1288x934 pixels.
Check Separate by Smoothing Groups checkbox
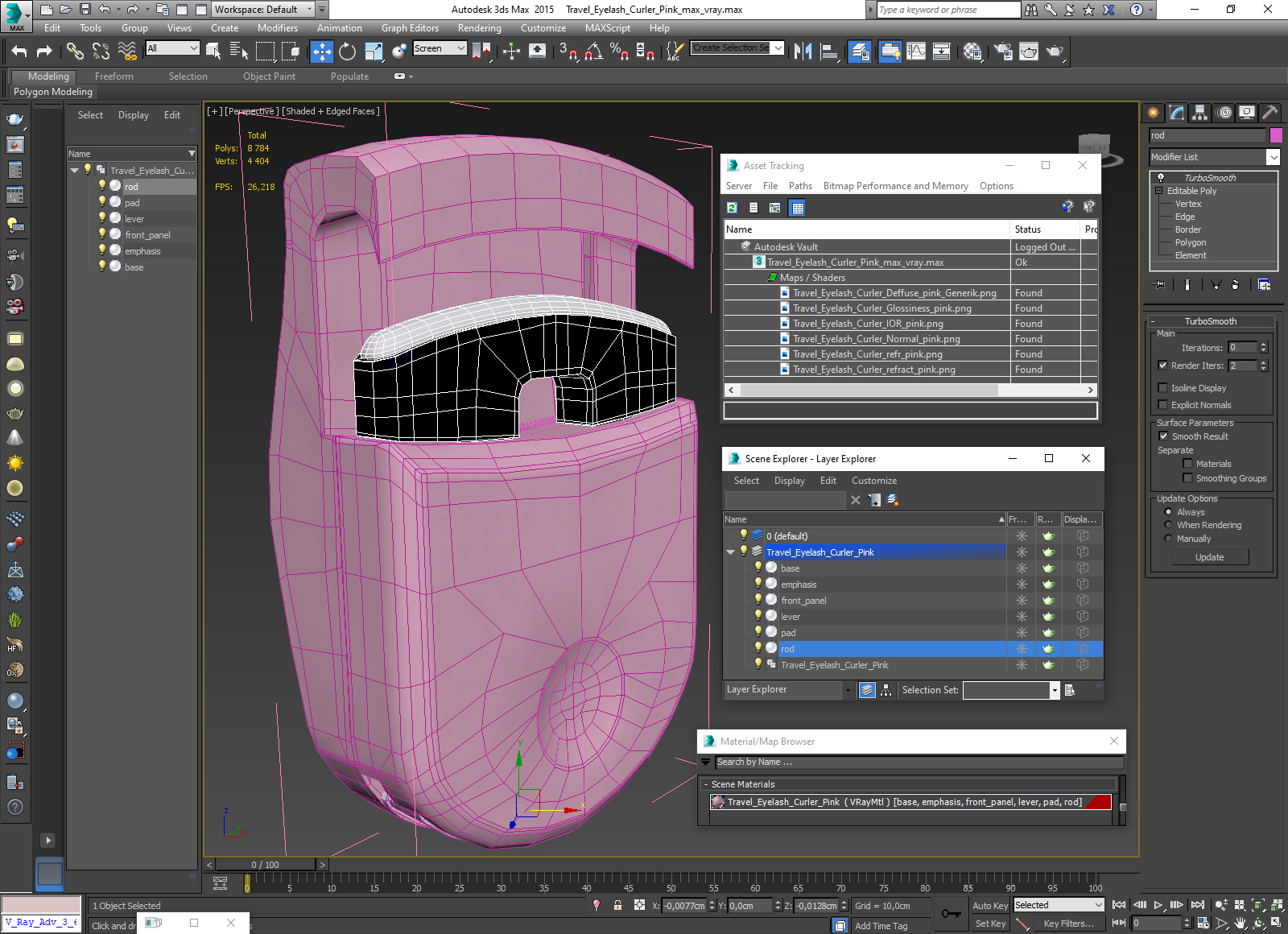pos(1187,478)
